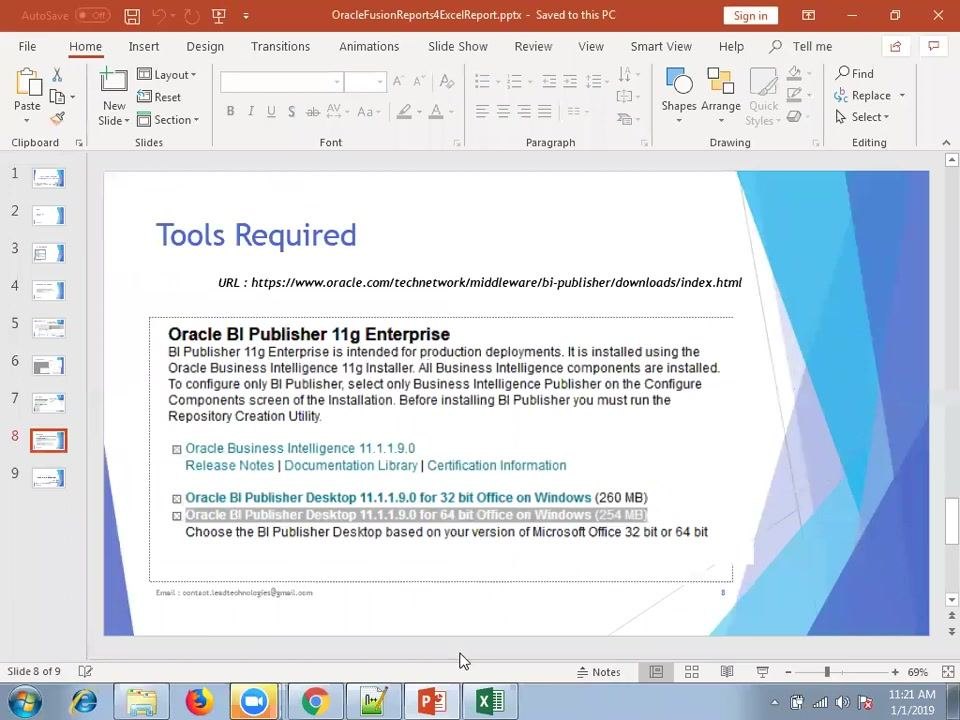Screen dimensions: 960x720
Task: Switch to Animations tab
Action: (x=369, y=47)
